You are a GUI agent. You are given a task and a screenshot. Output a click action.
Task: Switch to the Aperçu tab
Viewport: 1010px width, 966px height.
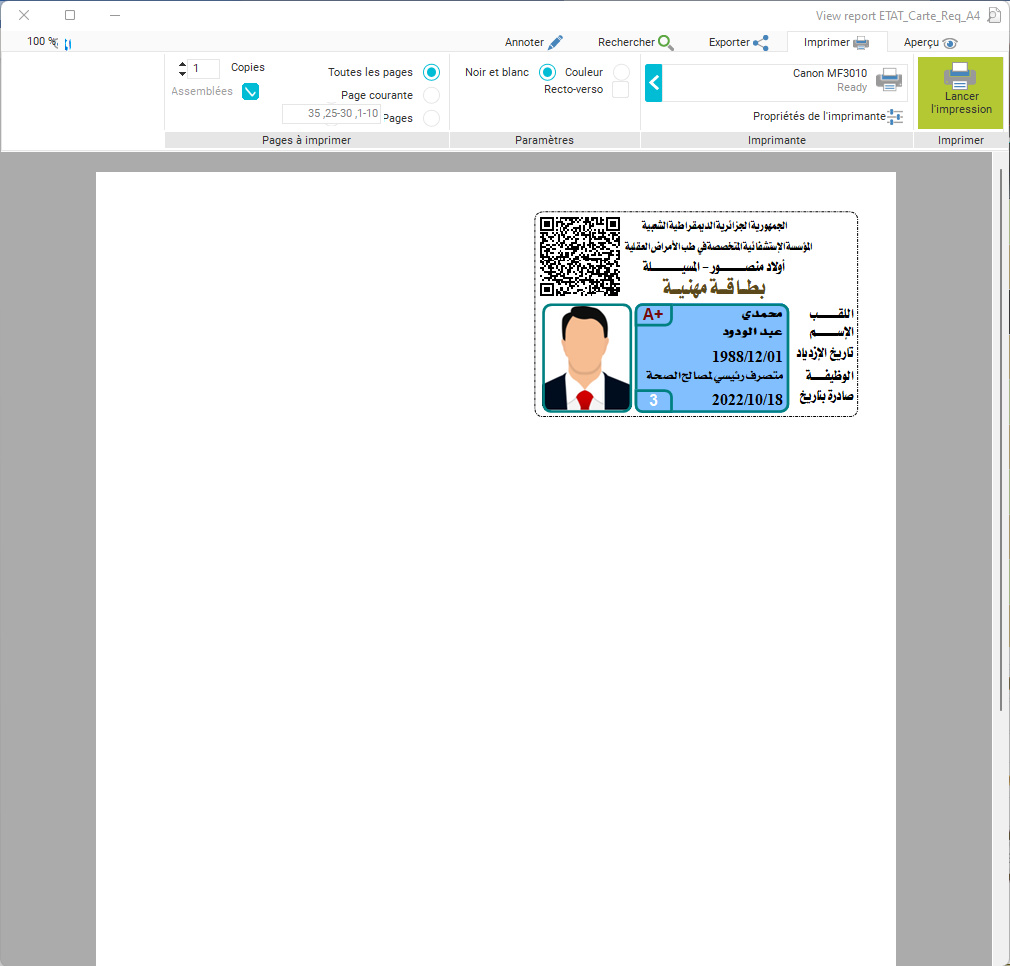click(930, 42)
